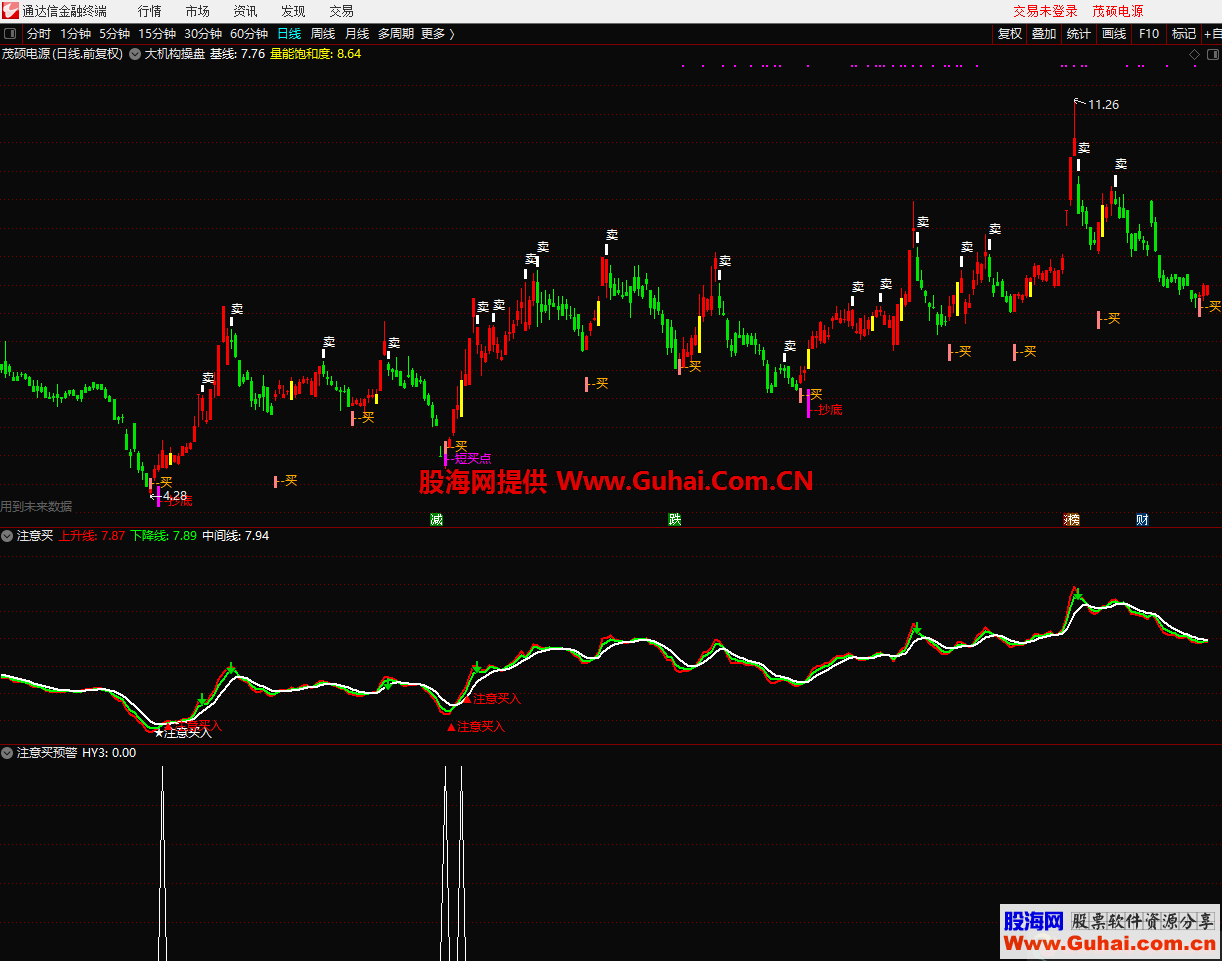Click the 基线: 7.76 indicator value
Screen dimensions: 1222x961
pyautogui.click(x=237, y=54)
